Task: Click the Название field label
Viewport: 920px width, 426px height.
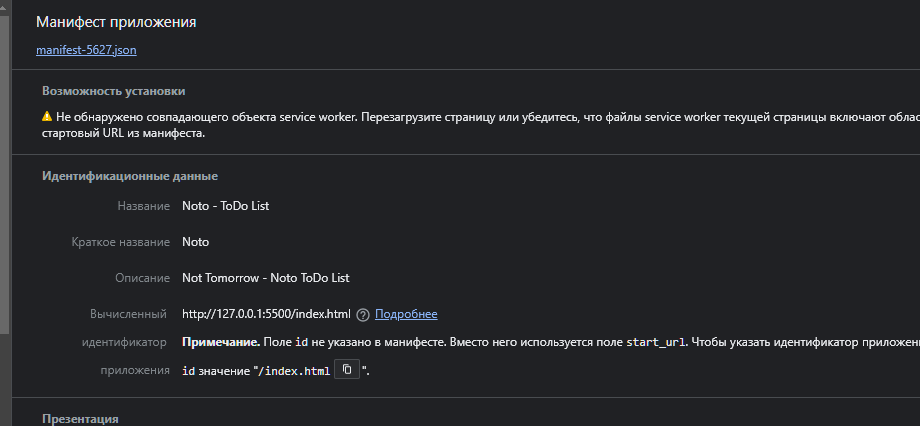Action: 144,206
